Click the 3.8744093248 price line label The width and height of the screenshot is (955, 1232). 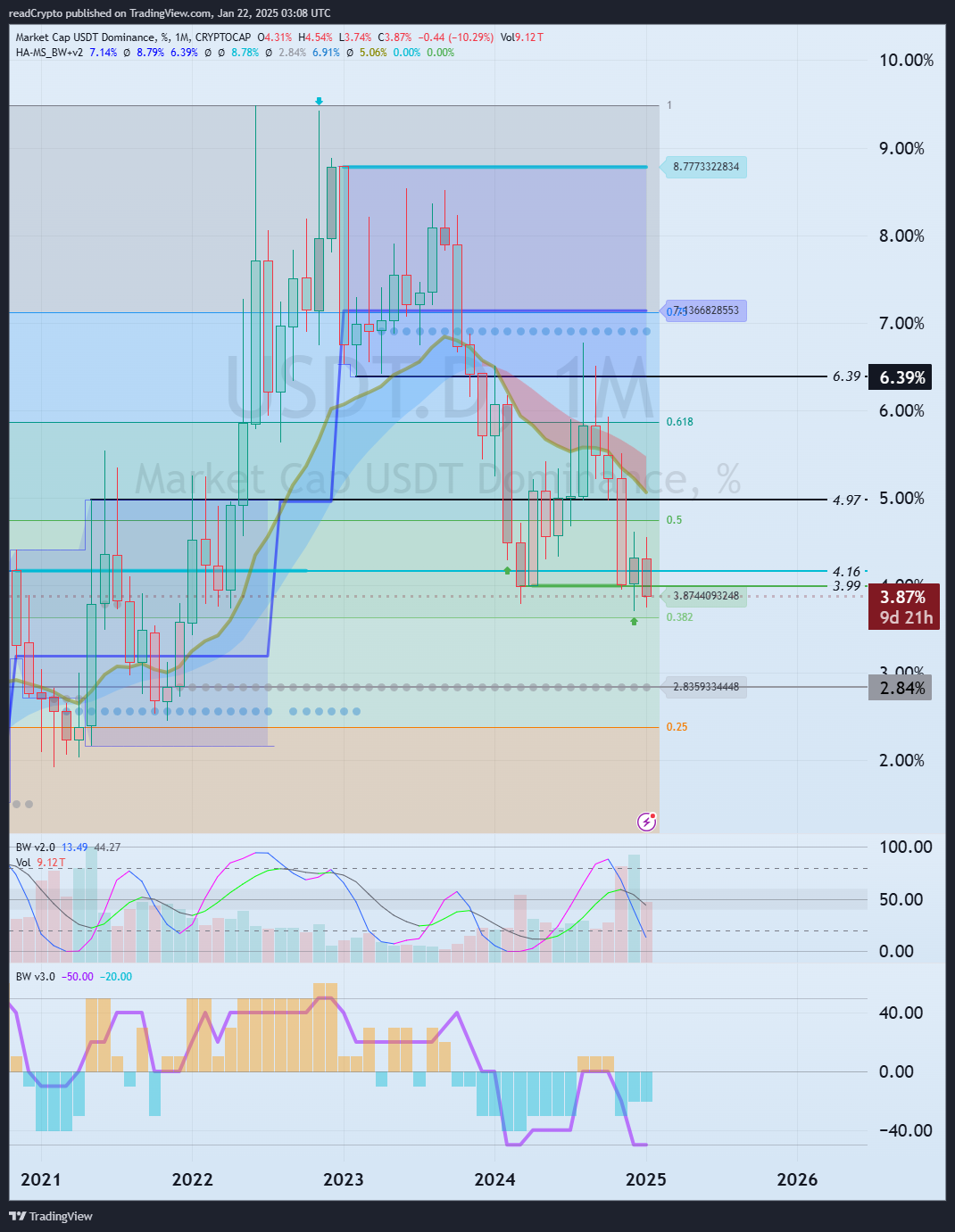(x=706, y=596)
